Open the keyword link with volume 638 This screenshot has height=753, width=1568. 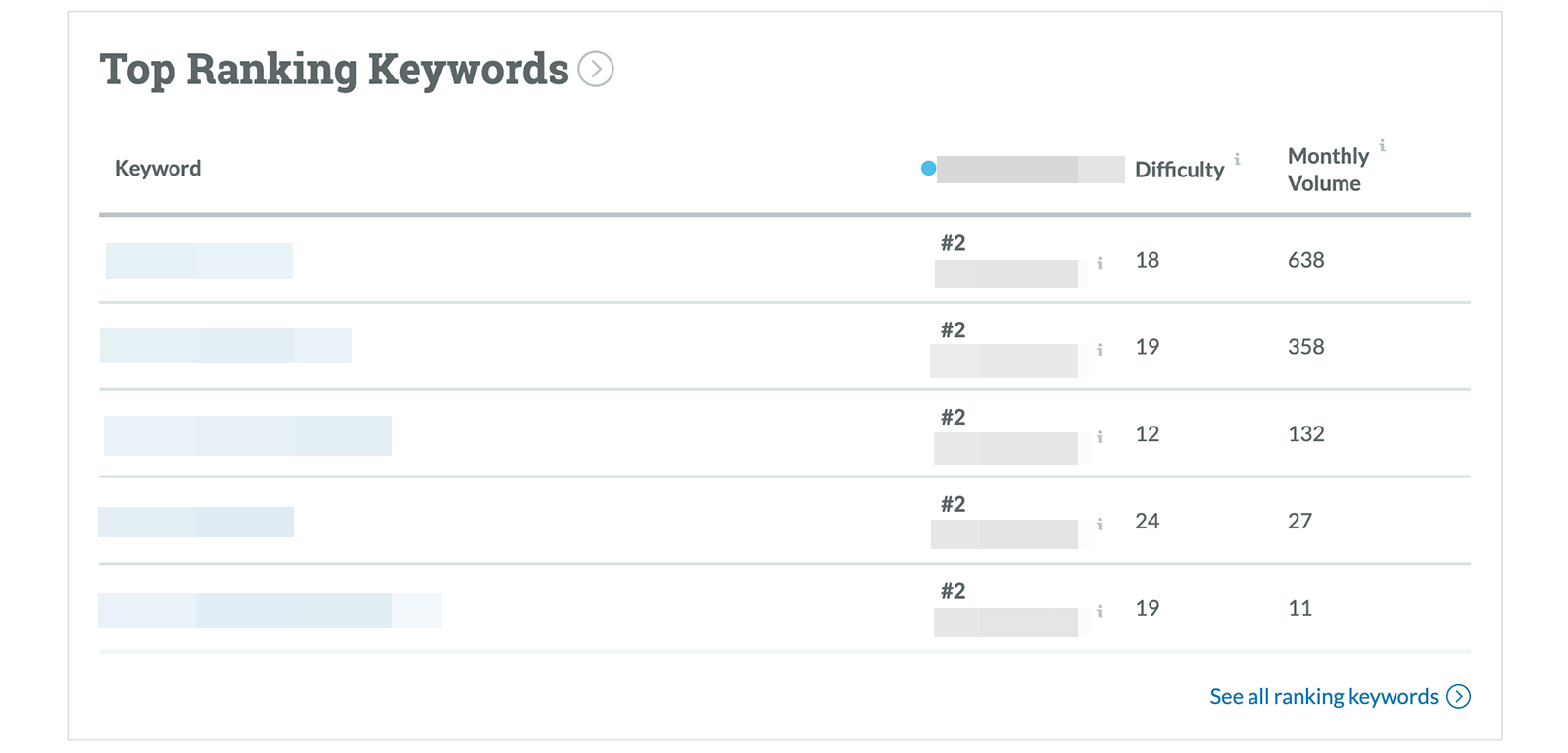click(199, 261)
